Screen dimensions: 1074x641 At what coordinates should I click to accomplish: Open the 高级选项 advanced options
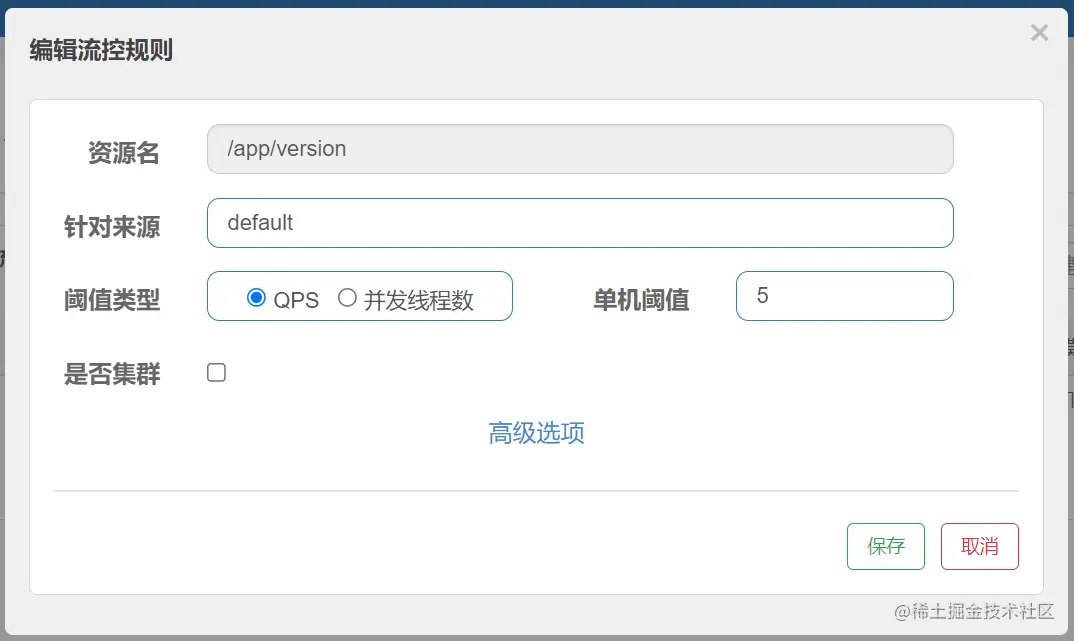pyautogui.click(x=536, y=433)
